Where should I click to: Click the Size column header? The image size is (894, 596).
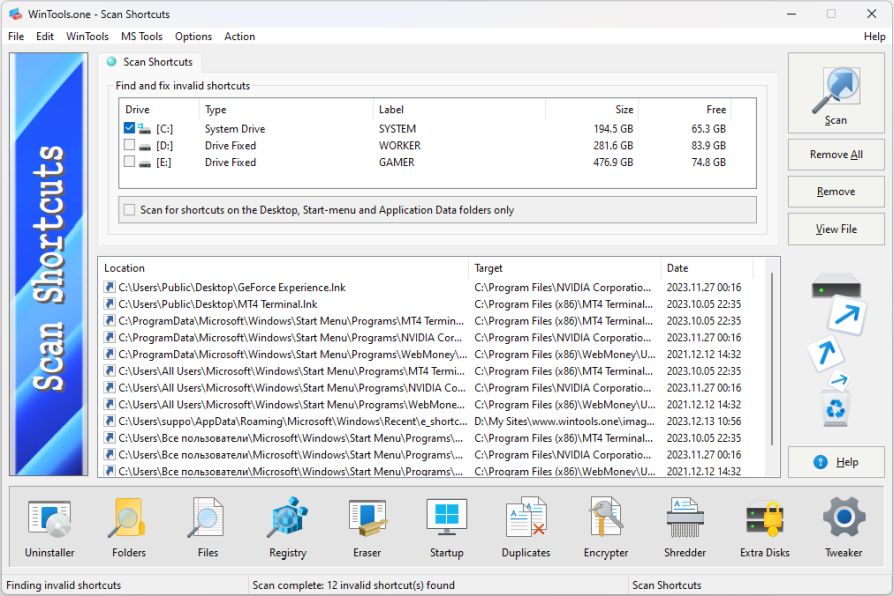pyautogui.click(x=592, y=110)
